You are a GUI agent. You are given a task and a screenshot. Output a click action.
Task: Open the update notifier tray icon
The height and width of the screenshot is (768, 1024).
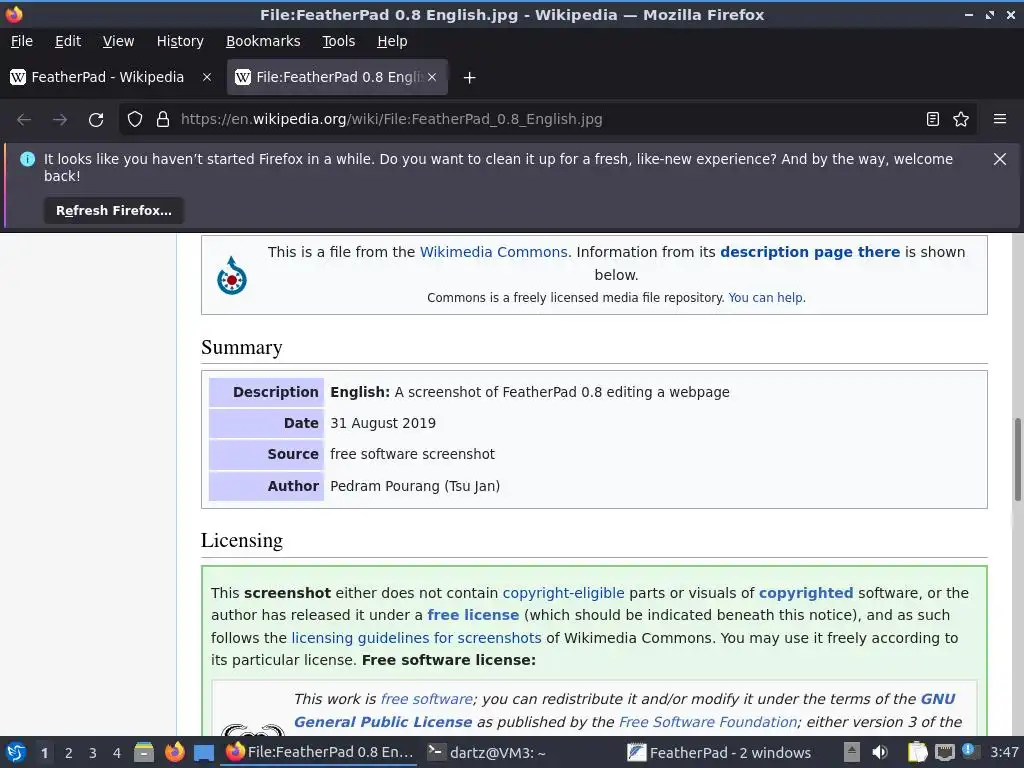pyautogui.click(x=969, y=751)
